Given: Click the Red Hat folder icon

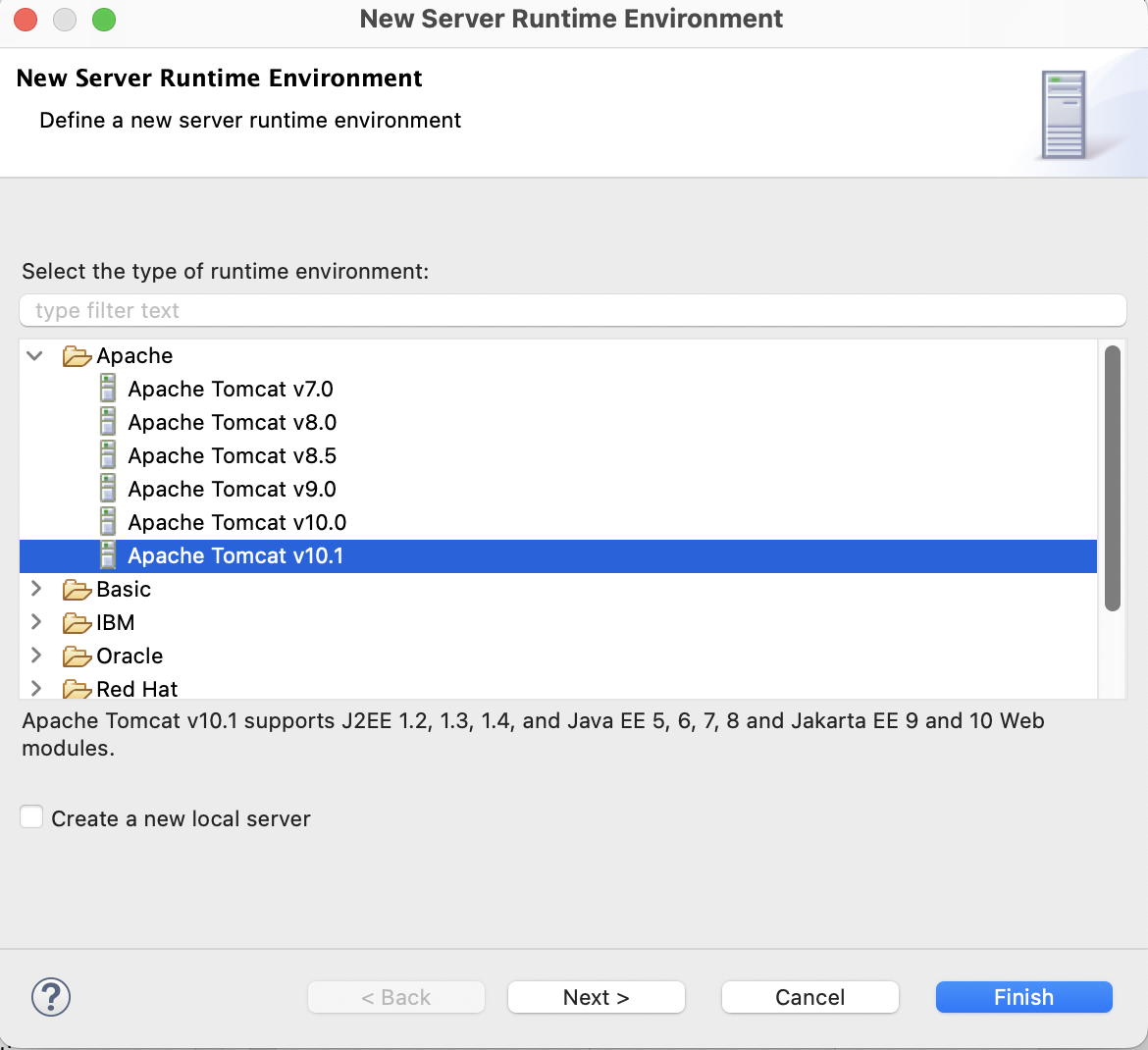Looking at the screenshot, I should pos(77,689).
